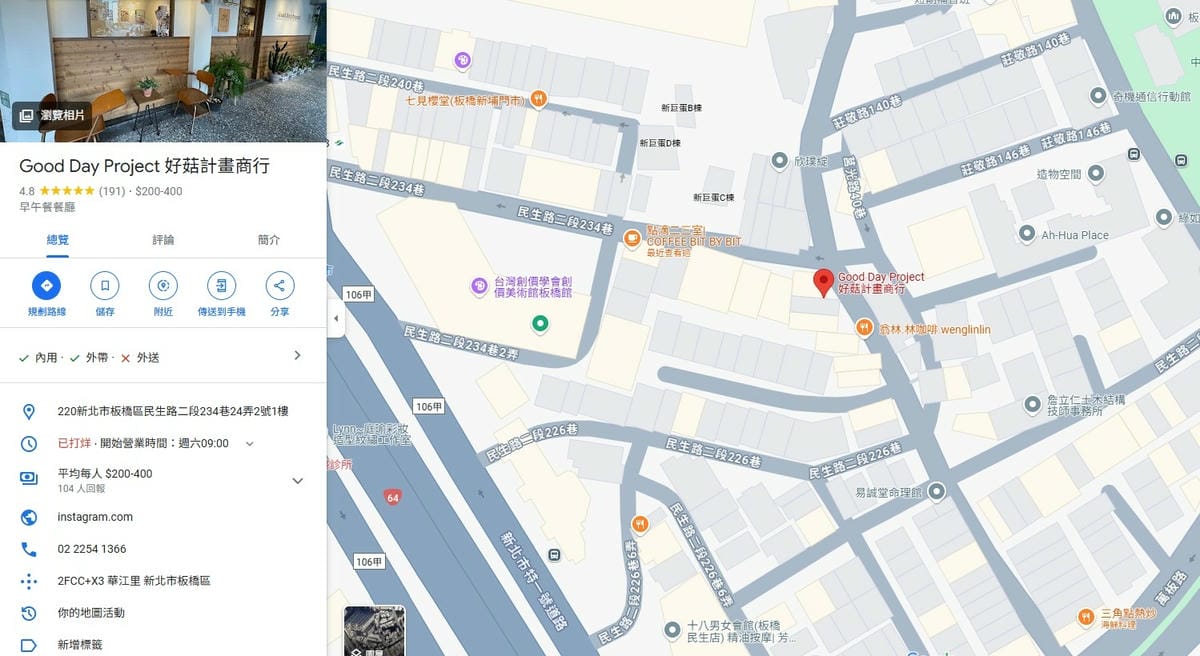Send to phone via 傳送到手機 icon
1200x656 pixels.
[221, 286]
